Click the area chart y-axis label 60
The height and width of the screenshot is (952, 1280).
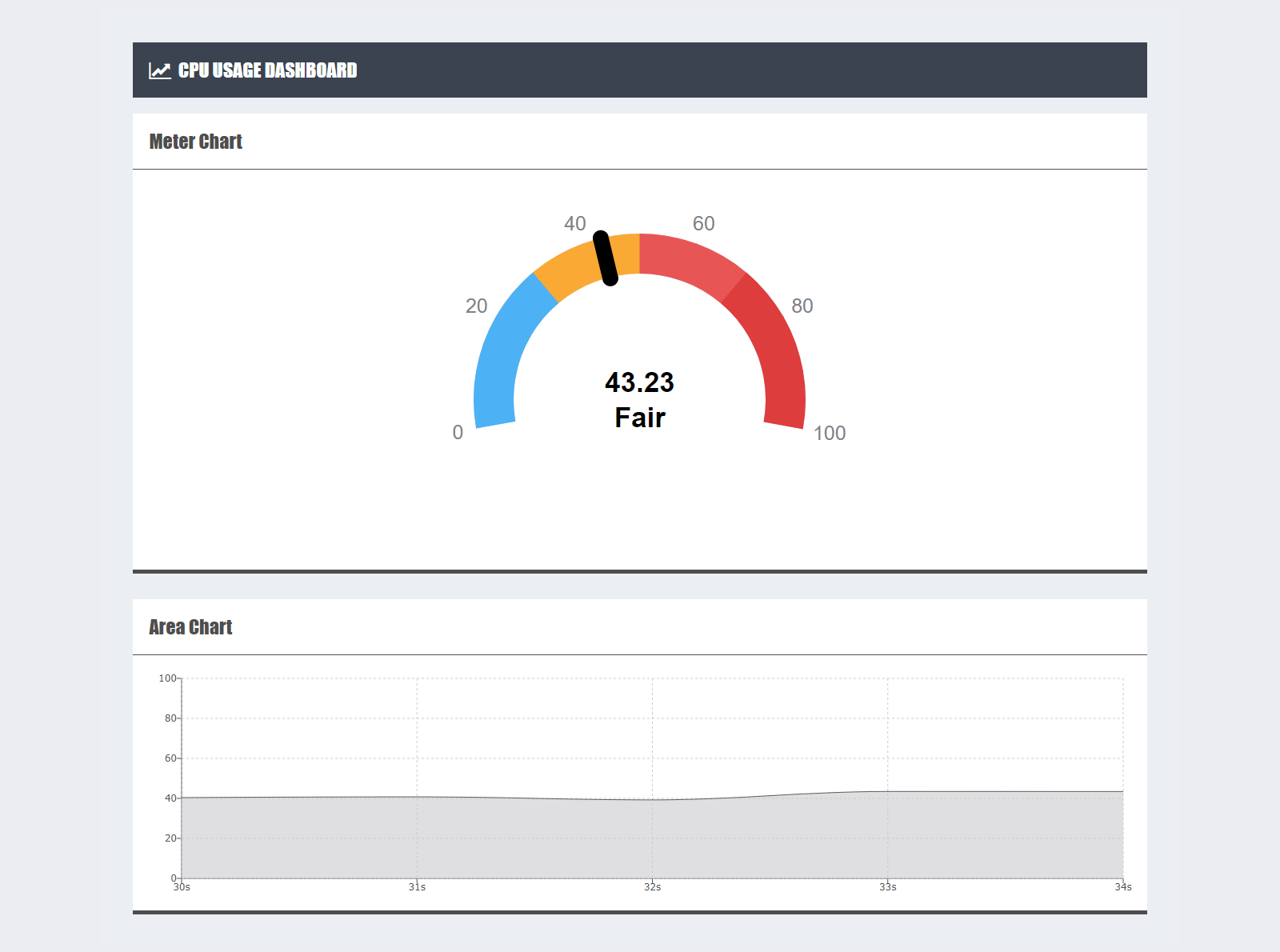coord(170,758)
